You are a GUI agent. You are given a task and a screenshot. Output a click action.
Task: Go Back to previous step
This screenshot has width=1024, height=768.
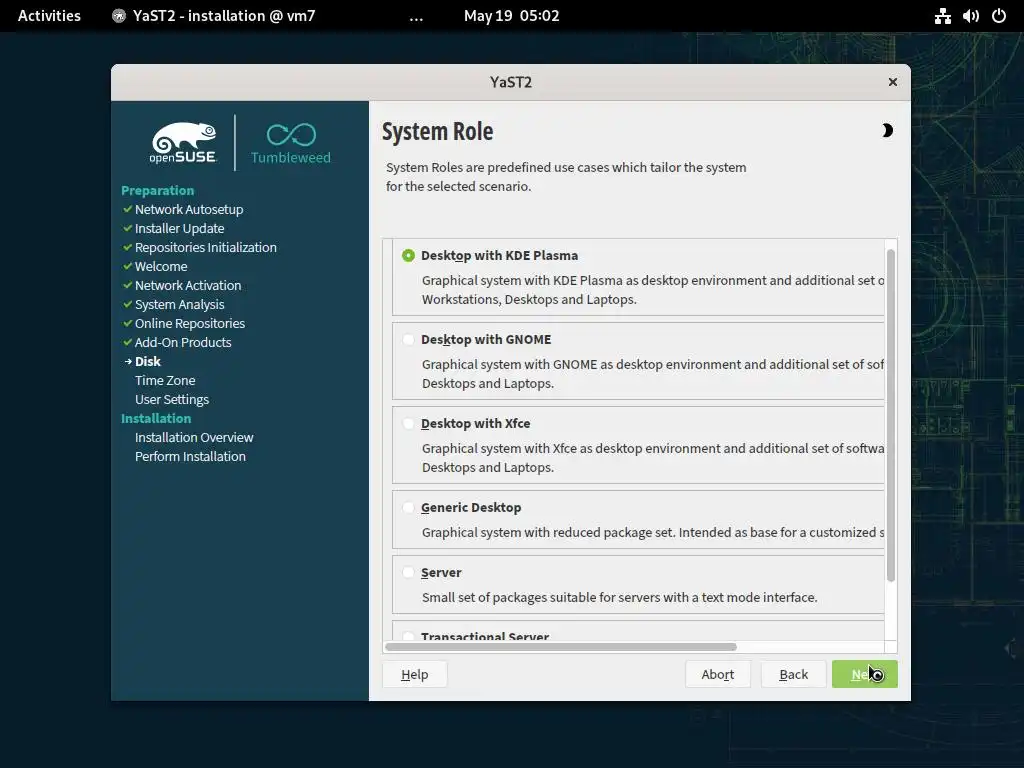click(793, 675)
